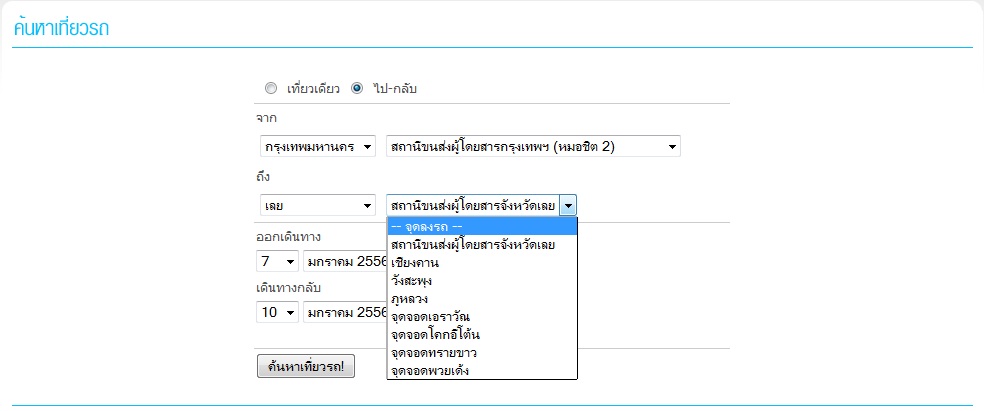Choose ภูหลวง from the dropdown list
The height and width of the screenshot is (411, 984).
point(482,299)
